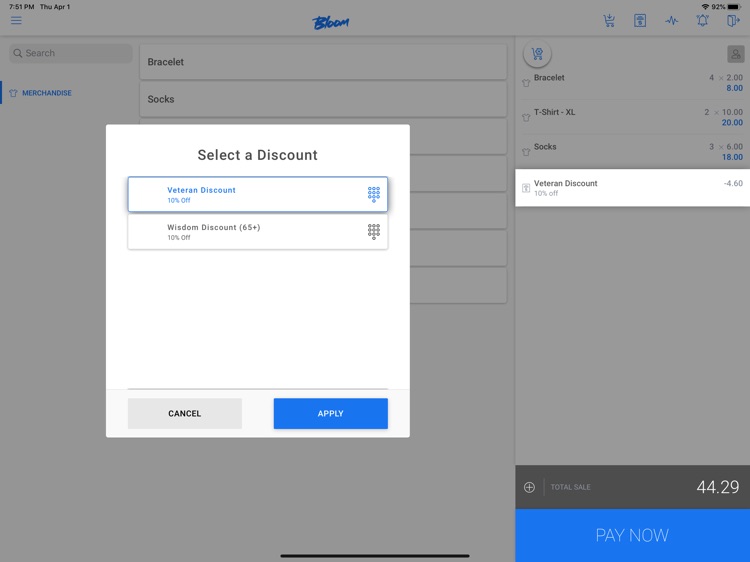The width and height of the screenshot is (750, 562).
Task: Click the T-Shirt 20.00 line total
Action: 732,122
